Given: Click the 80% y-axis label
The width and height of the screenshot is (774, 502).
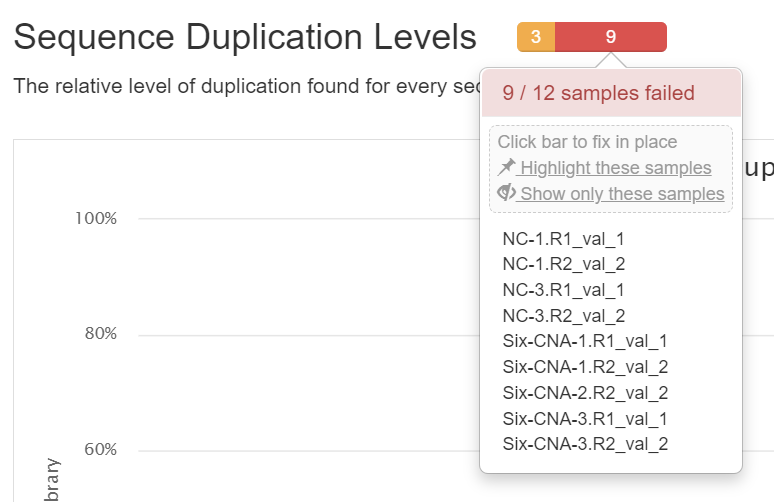Looking at the screenshot, I should 99,334.
